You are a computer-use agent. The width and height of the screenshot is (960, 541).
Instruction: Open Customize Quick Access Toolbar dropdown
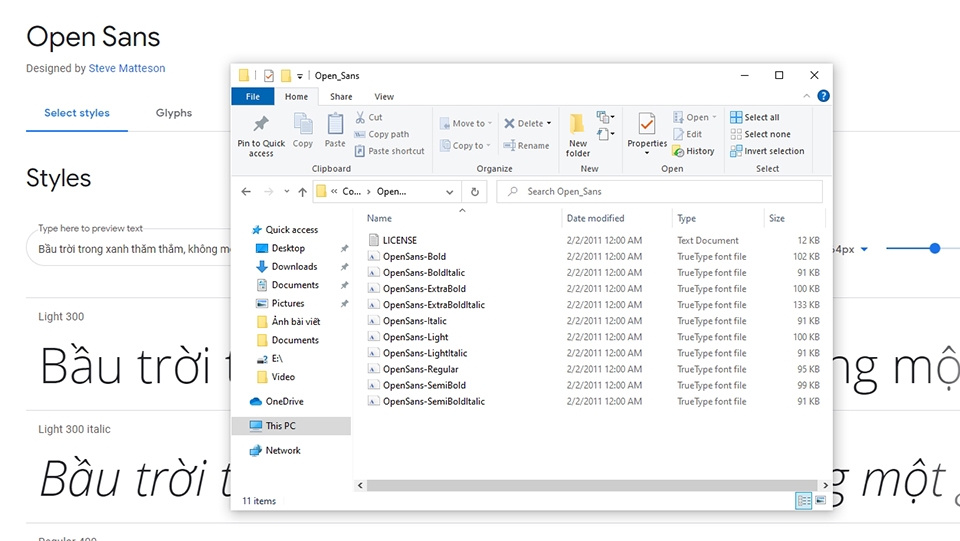[x=299, y=76]
